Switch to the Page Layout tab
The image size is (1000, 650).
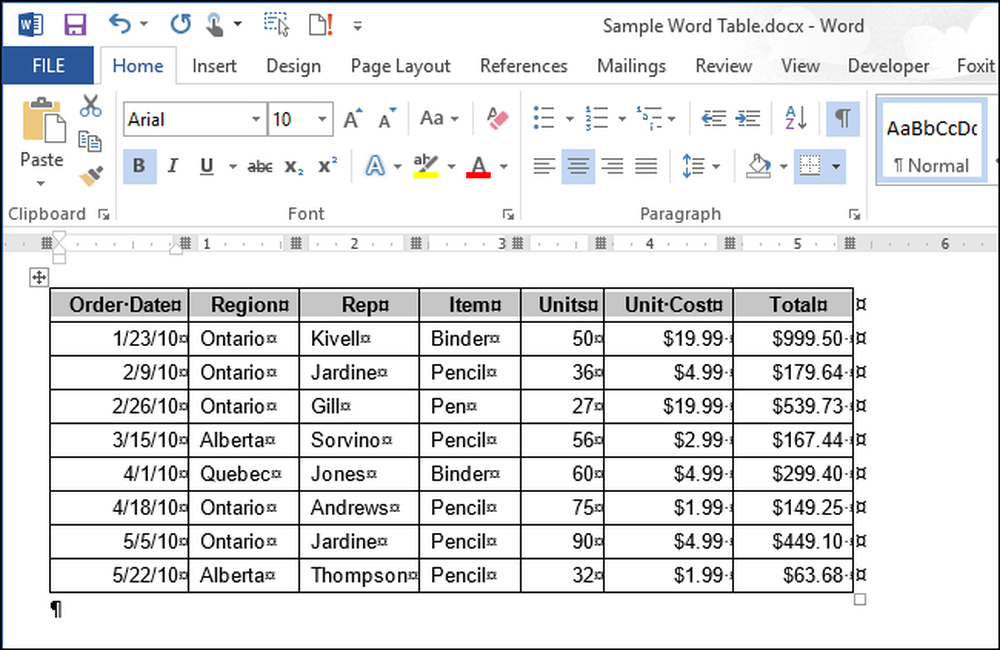pyautogui.click(x=401, y=66)
